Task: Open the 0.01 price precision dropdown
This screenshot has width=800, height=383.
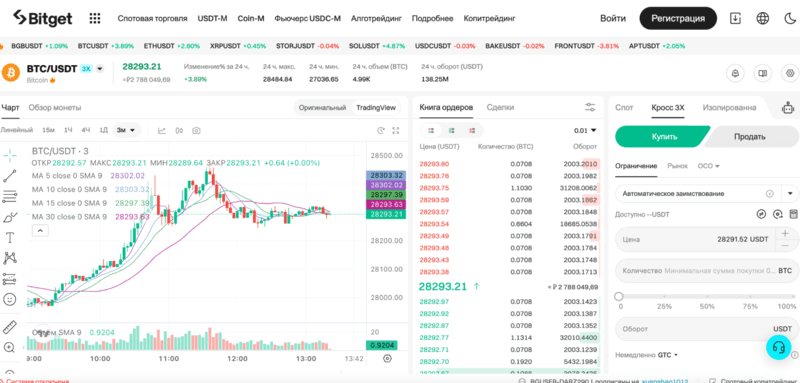Action: (x=585, y=131)
